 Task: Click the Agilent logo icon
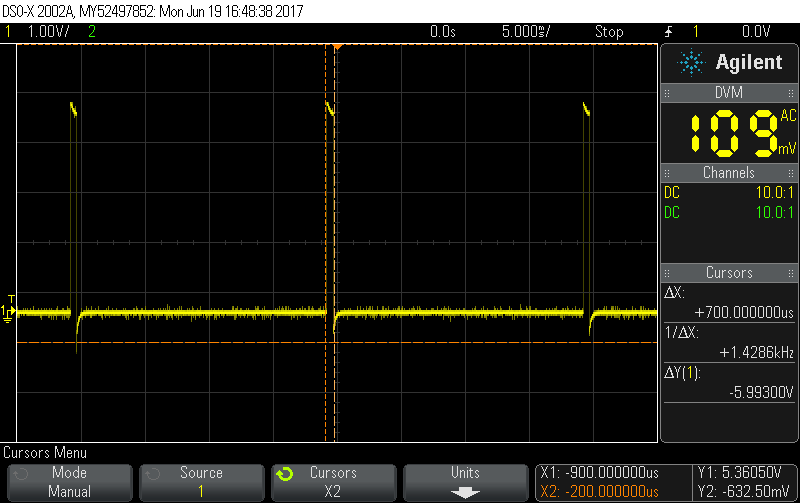point(691,63)
